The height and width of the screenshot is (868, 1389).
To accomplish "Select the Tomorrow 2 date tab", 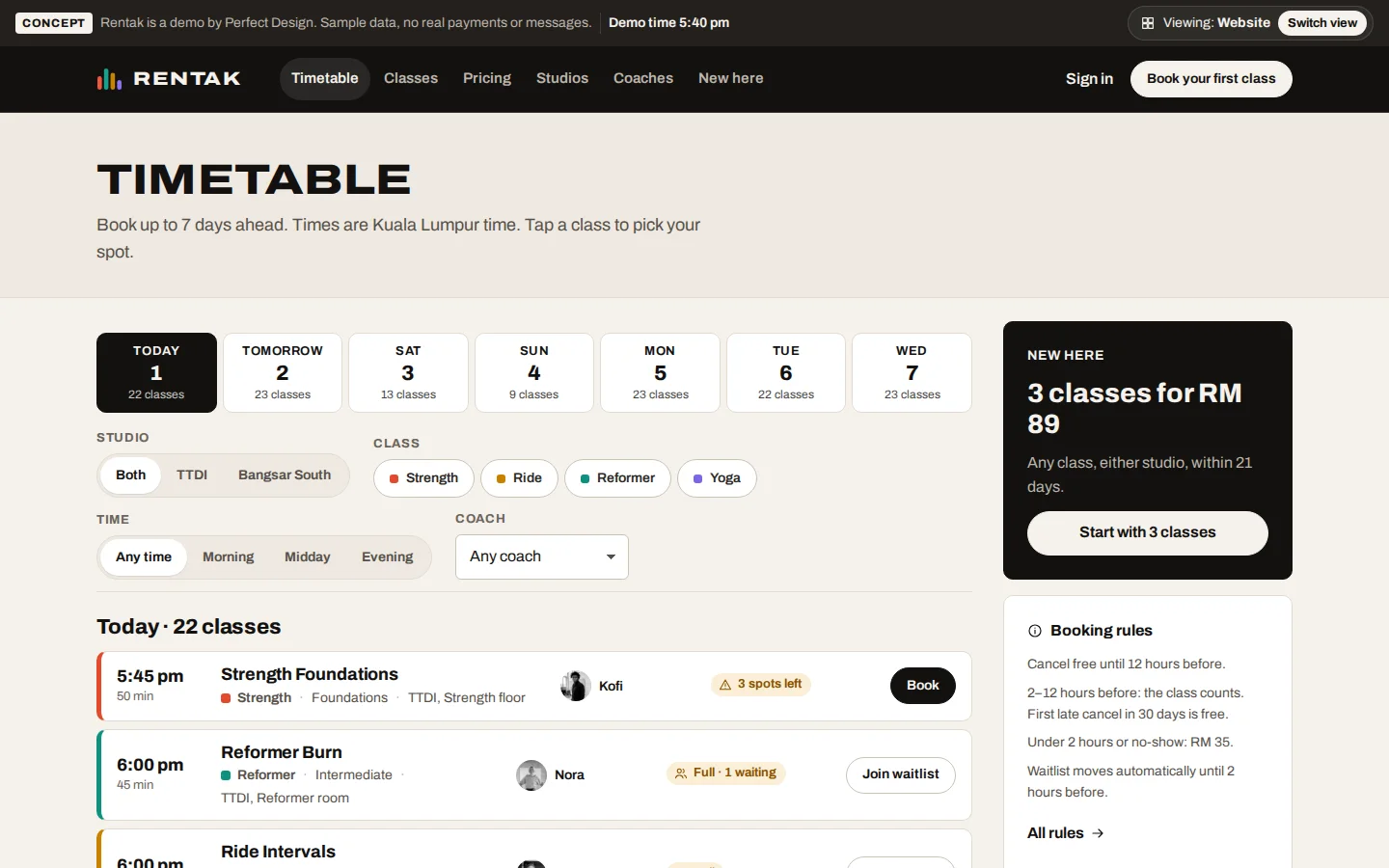I will click(x=283, y=372).
